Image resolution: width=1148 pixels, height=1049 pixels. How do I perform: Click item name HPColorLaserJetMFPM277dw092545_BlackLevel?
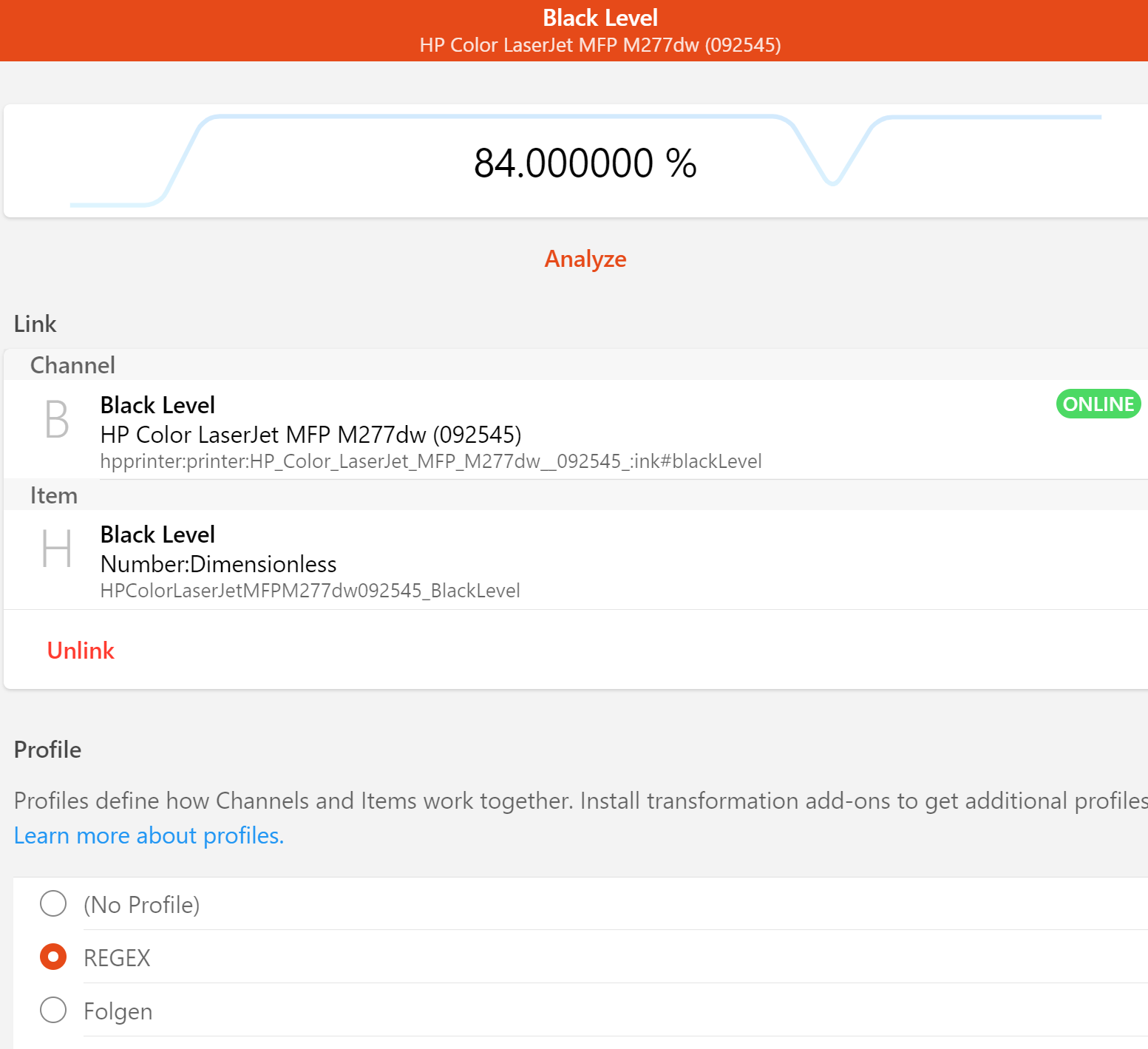click(310, 591)
